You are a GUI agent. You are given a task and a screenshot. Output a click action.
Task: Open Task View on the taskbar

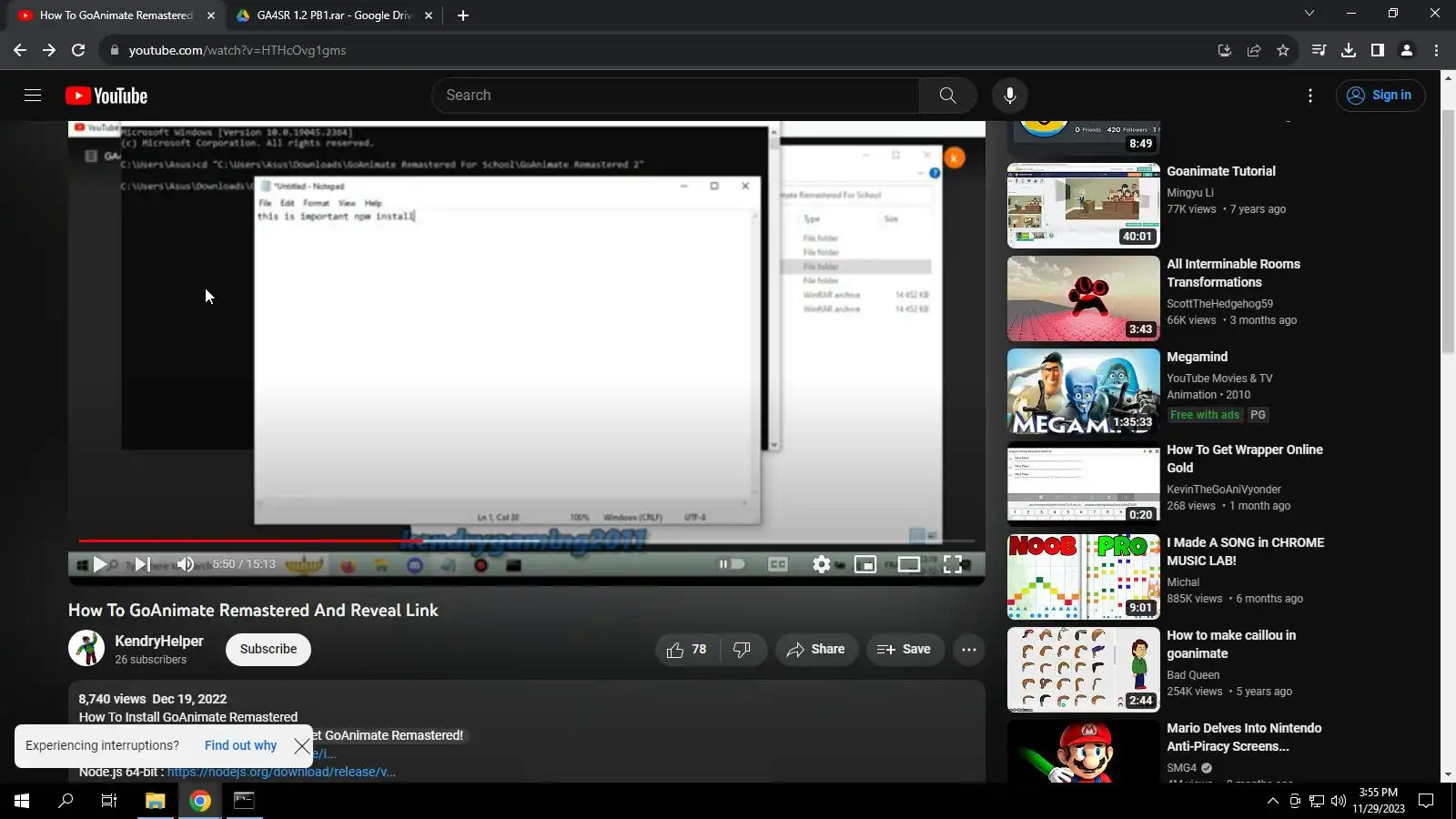click(x=109, y=801)
